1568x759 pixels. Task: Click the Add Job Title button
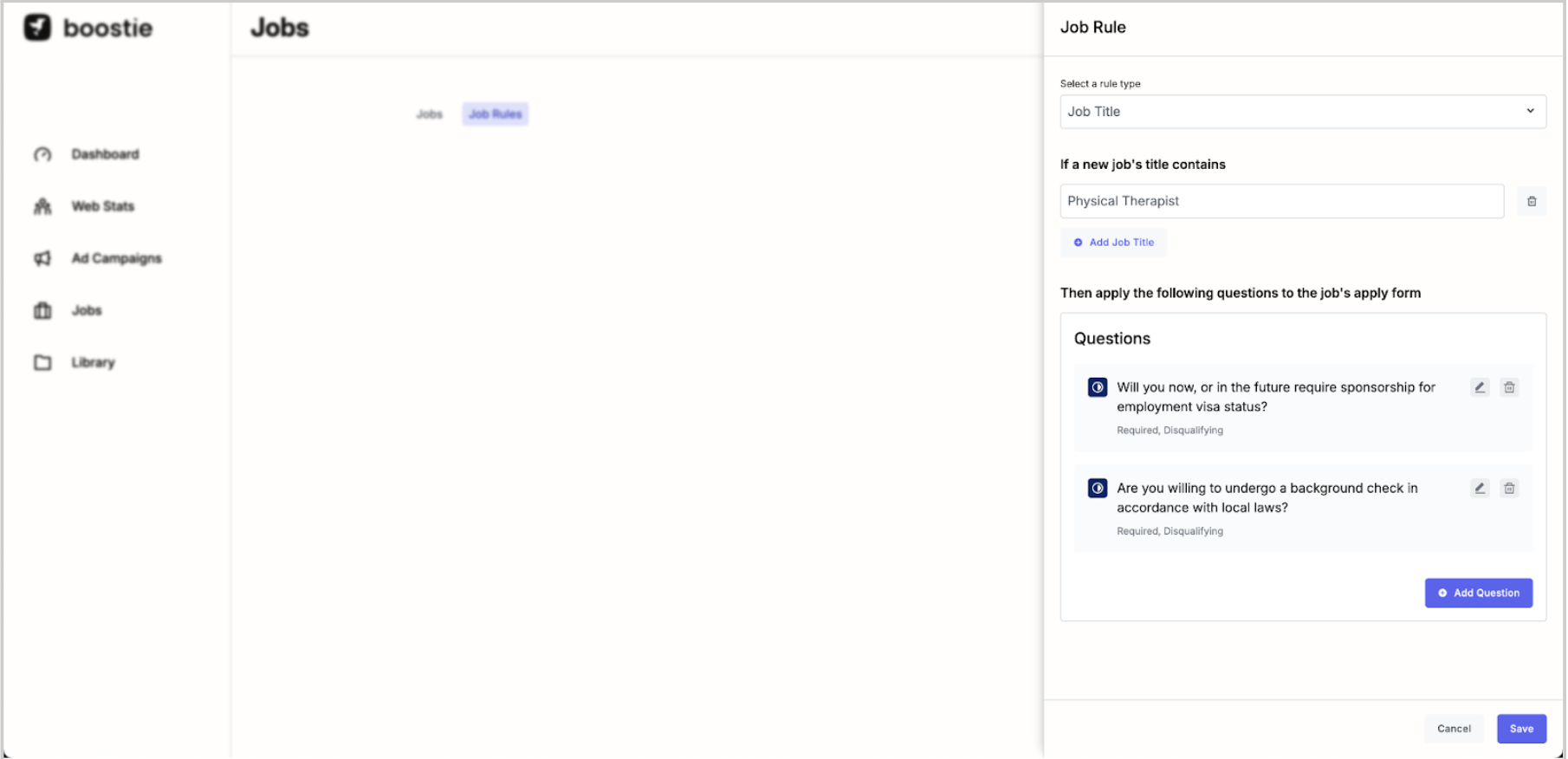click(x=1113, y=243)
